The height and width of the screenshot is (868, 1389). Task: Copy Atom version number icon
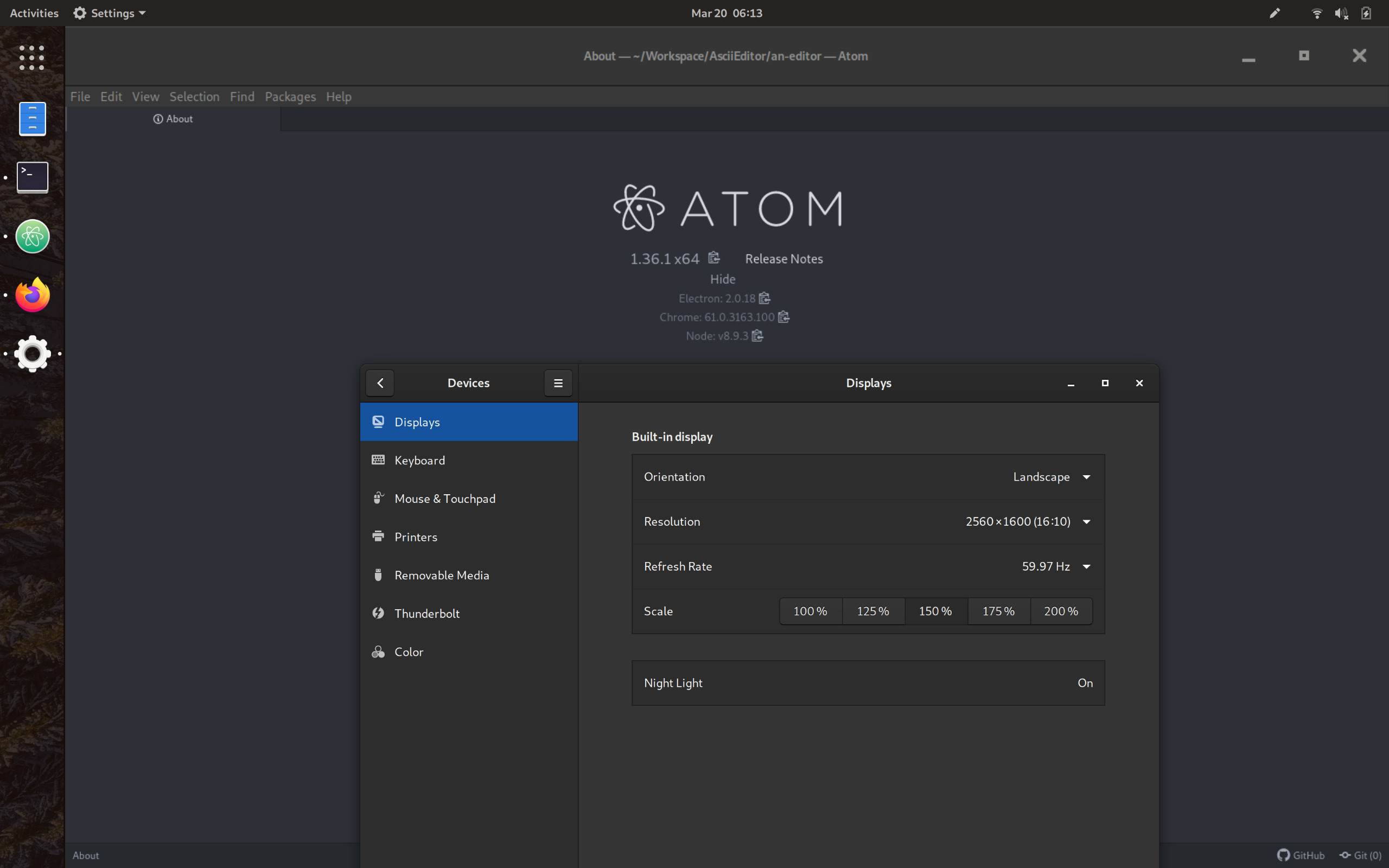pos(713,258)
